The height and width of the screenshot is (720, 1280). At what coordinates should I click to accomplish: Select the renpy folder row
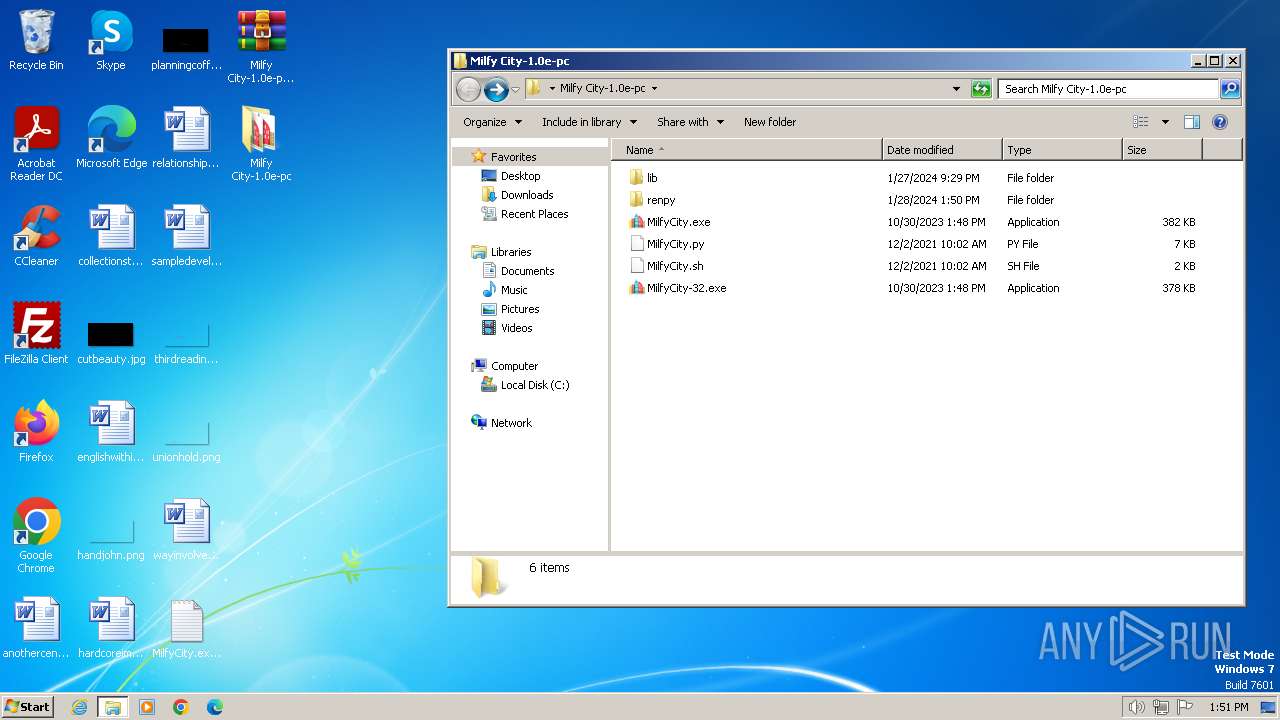[913, 200]
